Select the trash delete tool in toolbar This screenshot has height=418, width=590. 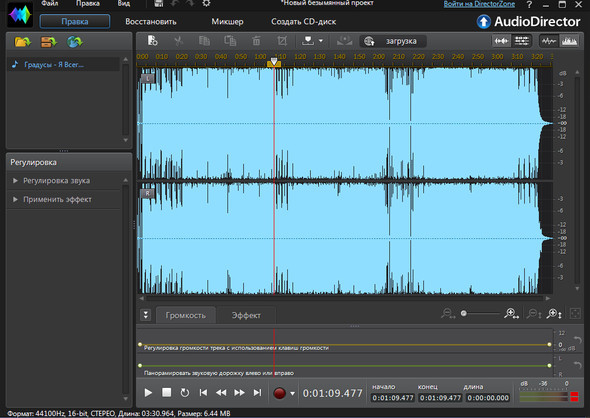(256, 41)
